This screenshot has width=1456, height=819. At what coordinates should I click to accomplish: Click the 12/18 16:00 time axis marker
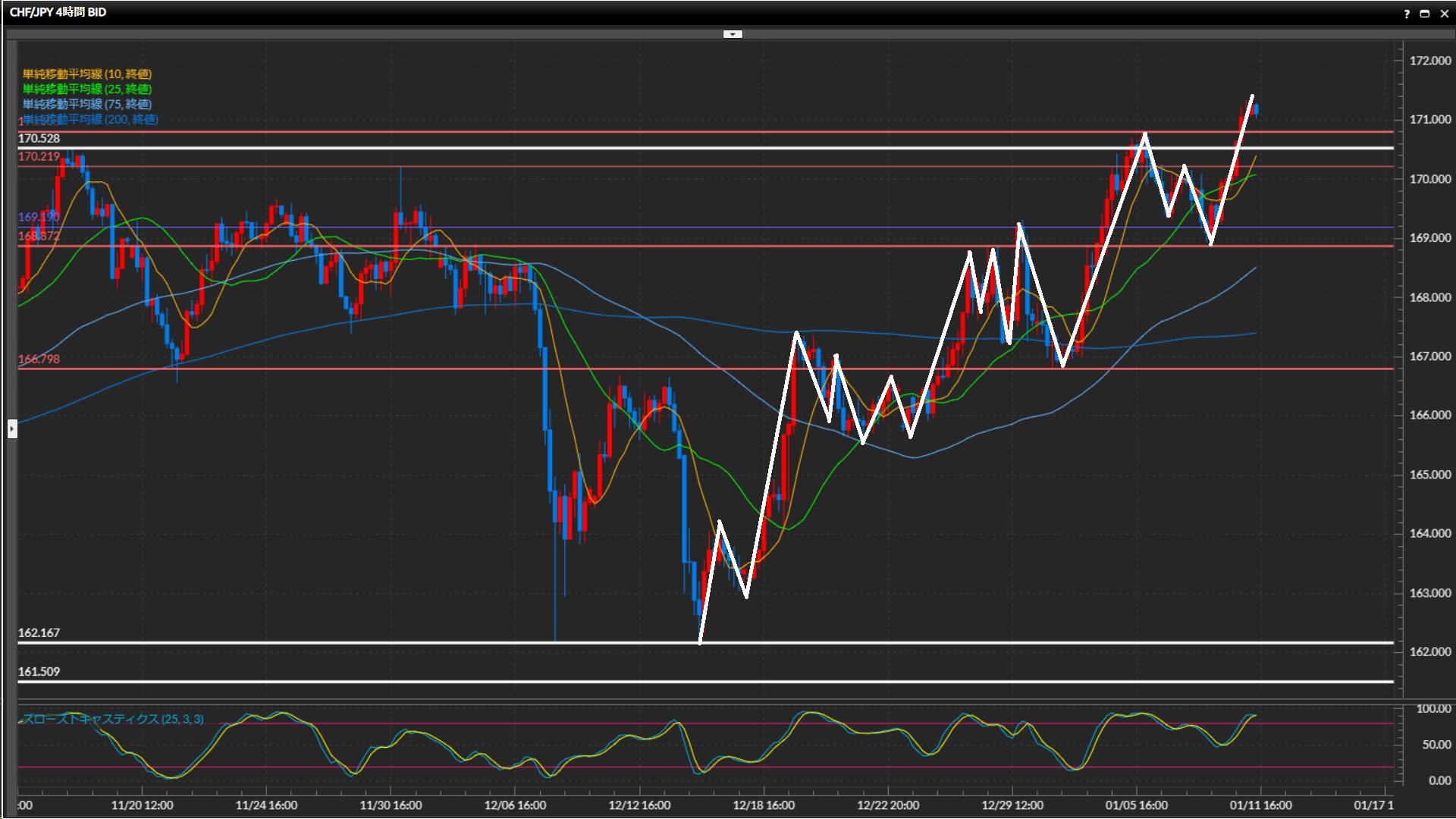[x=764, y=805]
